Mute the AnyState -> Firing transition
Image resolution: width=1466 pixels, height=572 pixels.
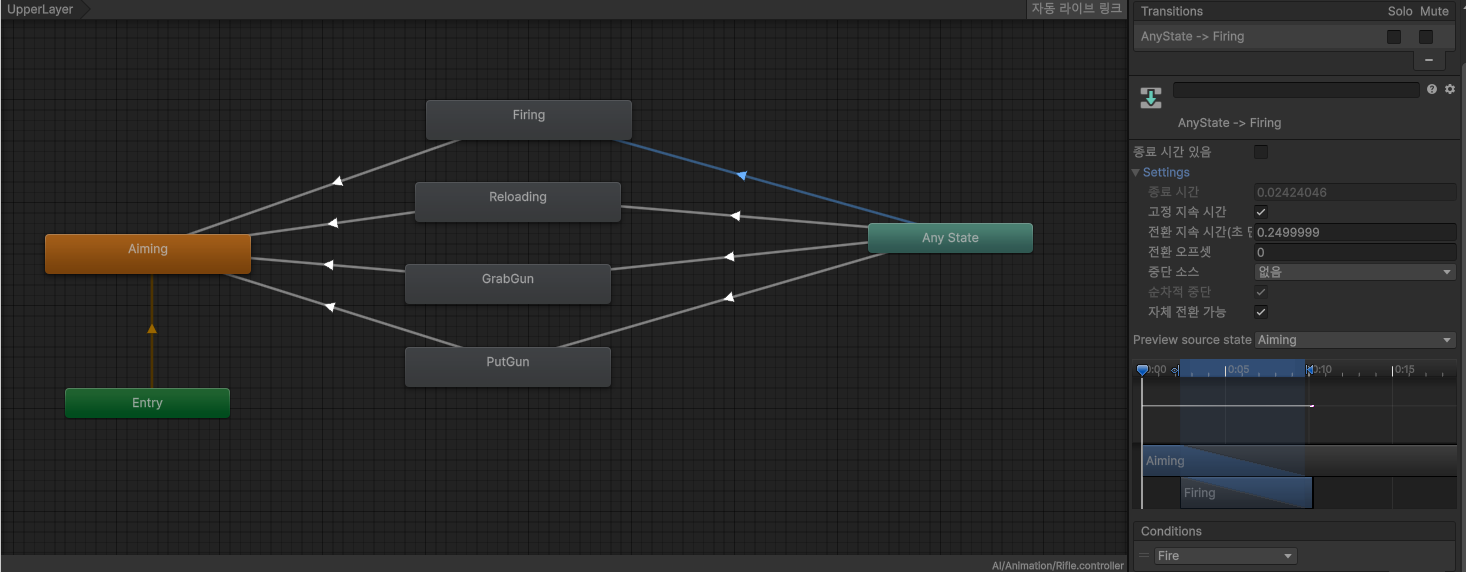tap(1426, 37)
